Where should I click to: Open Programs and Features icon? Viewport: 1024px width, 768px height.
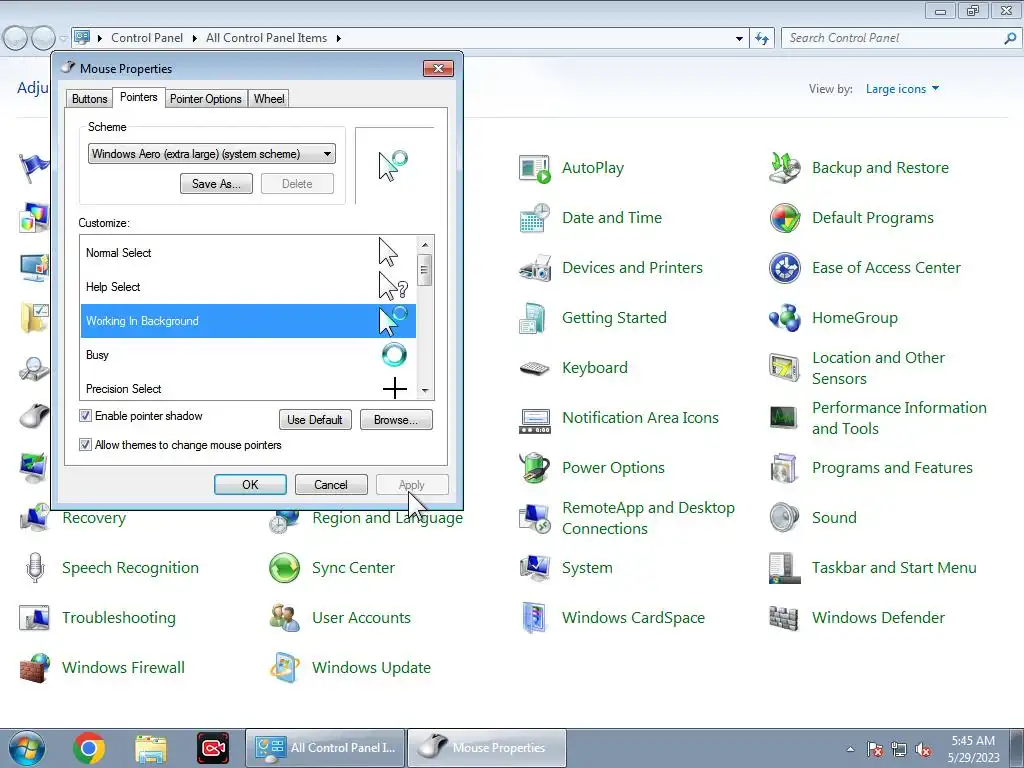coord(784,468)
